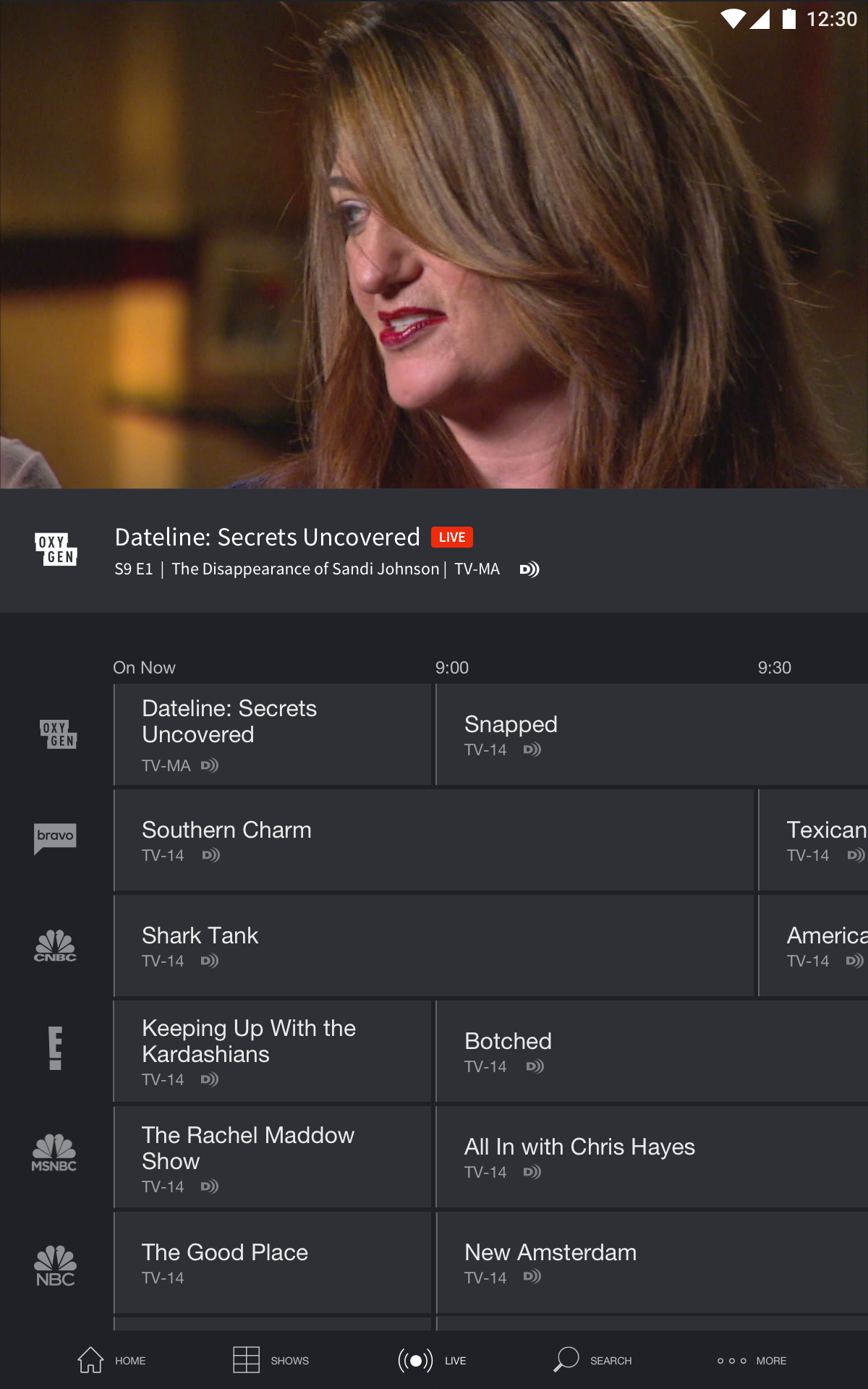Tap the red LIVE badge
The width and height of the screenshot is (868, 1389).
(x=452, y=538)
